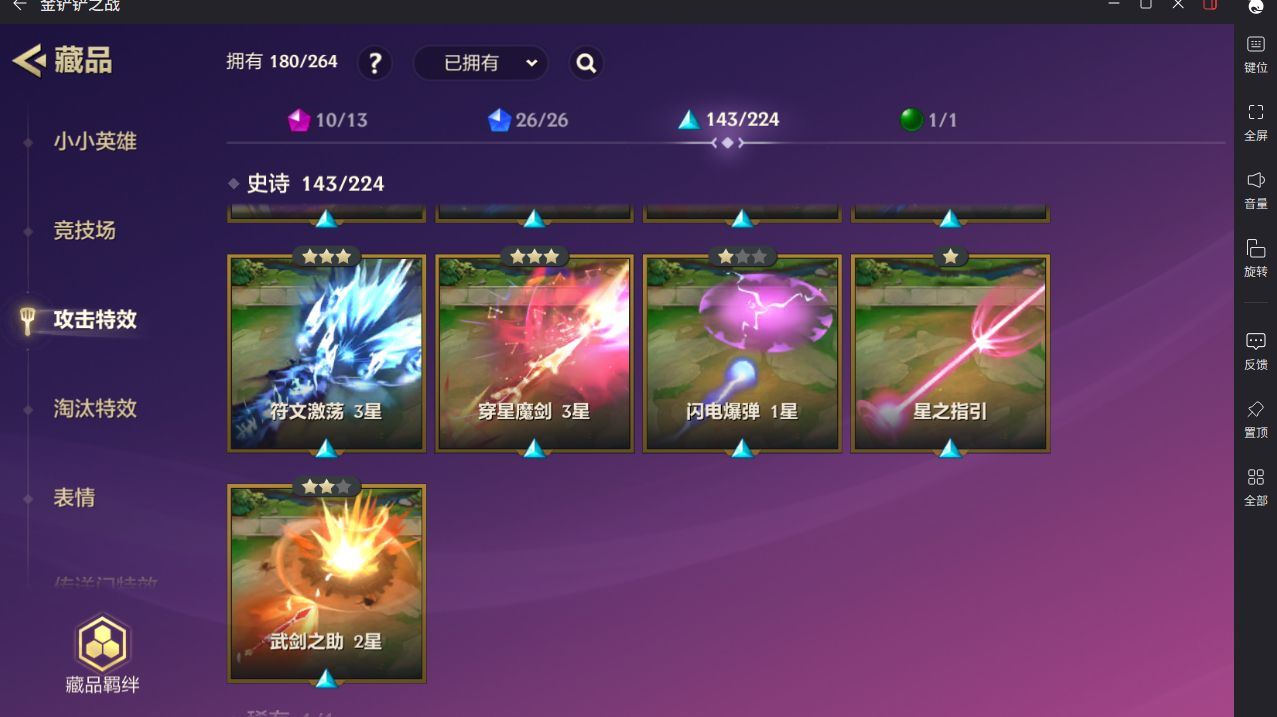Open the 全部 all-tools grid icon
1277x717 pixels.
[x=1256, y=477]
